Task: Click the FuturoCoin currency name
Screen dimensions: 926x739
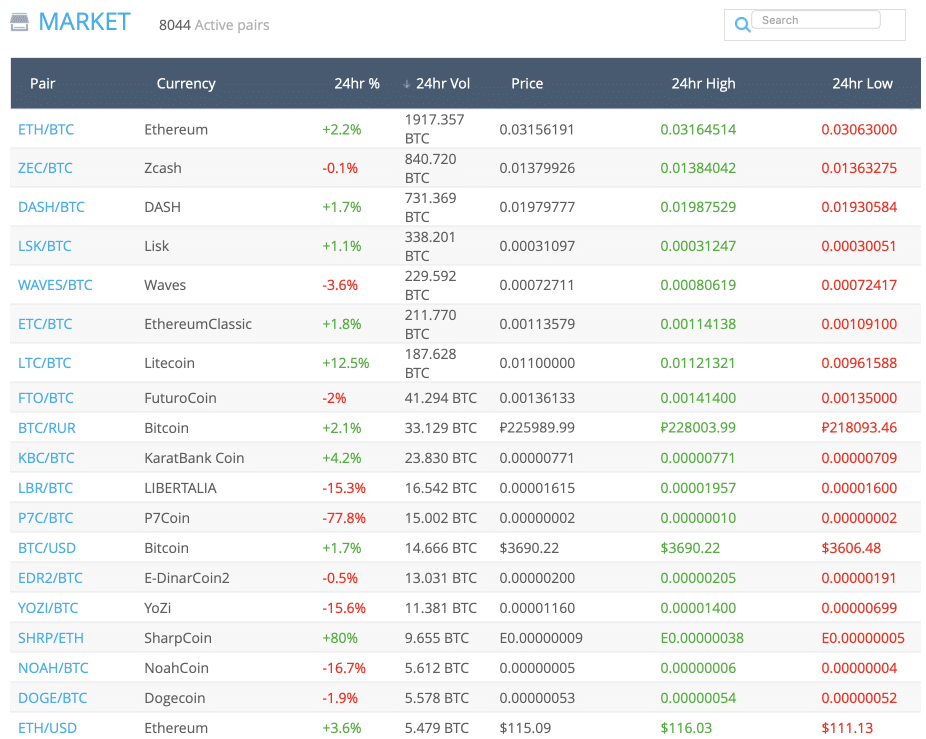Action: pyautogui.click(x=180, y=398)
